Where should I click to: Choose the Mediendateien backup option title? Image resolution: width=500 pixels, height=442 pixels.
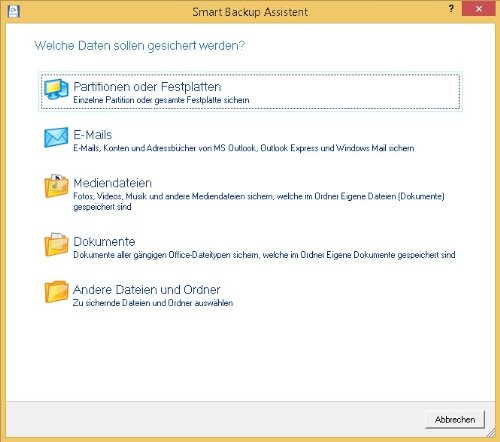click(113, 183)
